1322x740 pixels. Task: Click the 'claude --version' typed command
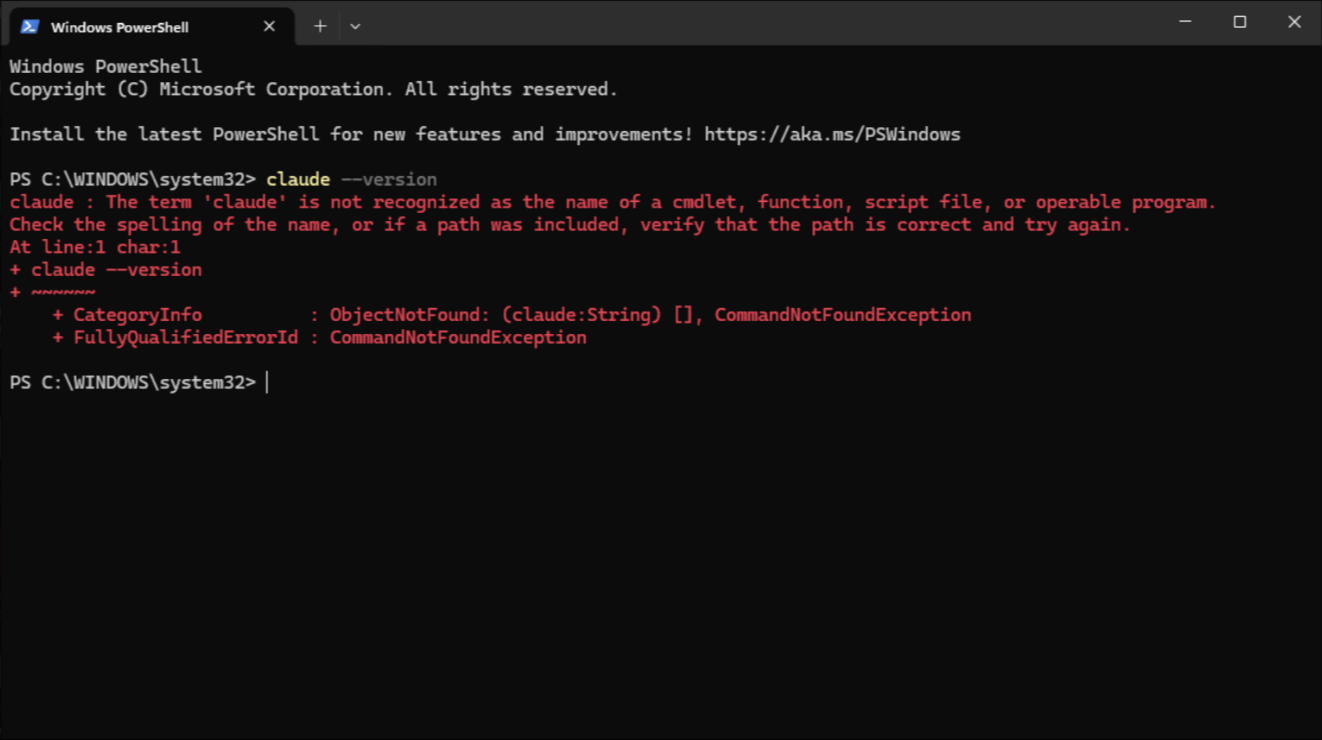pos(351,180)
